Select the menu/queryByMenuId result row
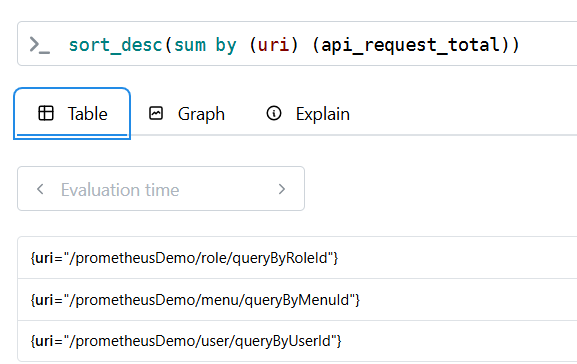 coord(297,300)
